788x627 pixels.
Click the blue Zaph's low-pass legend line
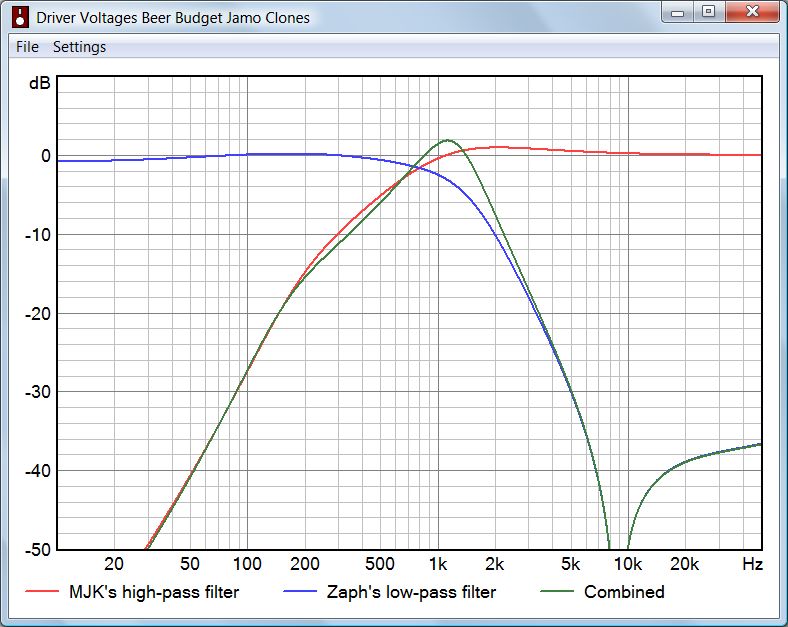click(300, 591)
